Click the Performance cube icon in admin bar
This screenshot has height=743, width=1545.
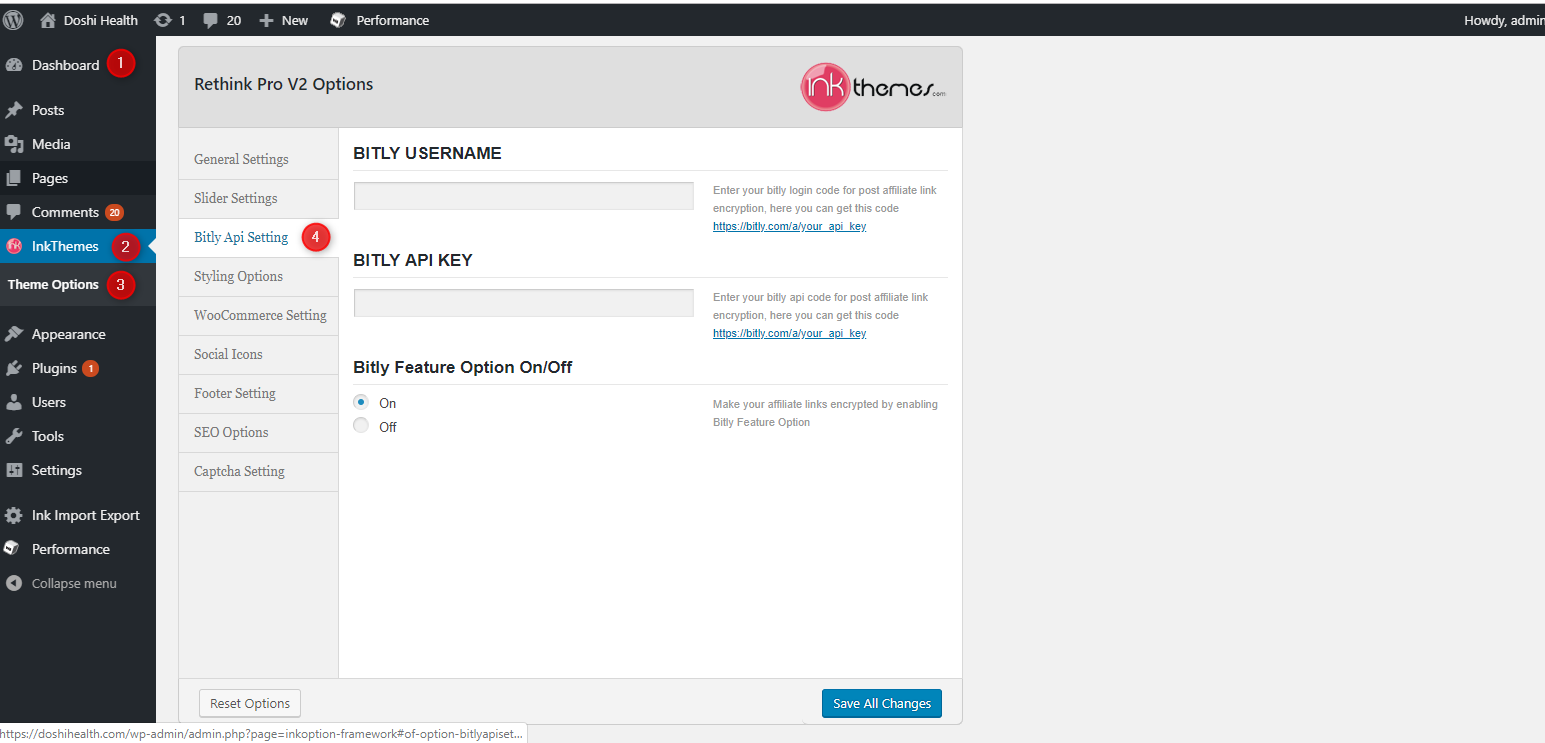coord(338,20)
